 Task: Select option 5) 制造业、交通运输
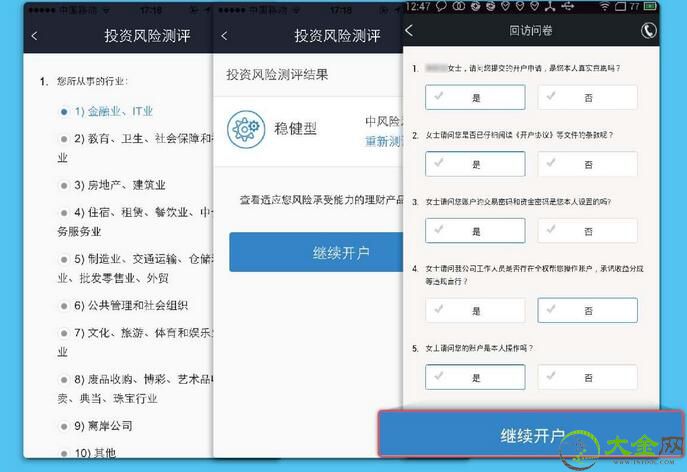point(135,268)
